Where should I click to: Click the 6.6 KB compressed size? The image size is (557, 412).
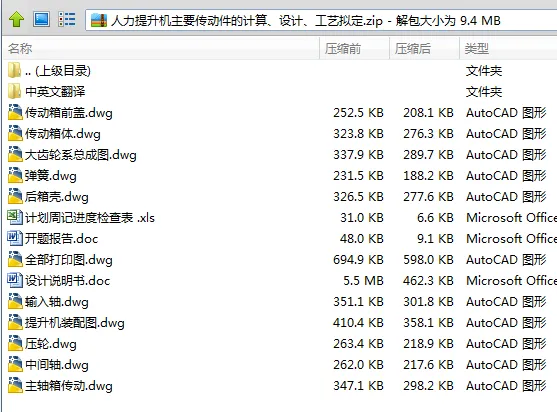coord(435,217)
